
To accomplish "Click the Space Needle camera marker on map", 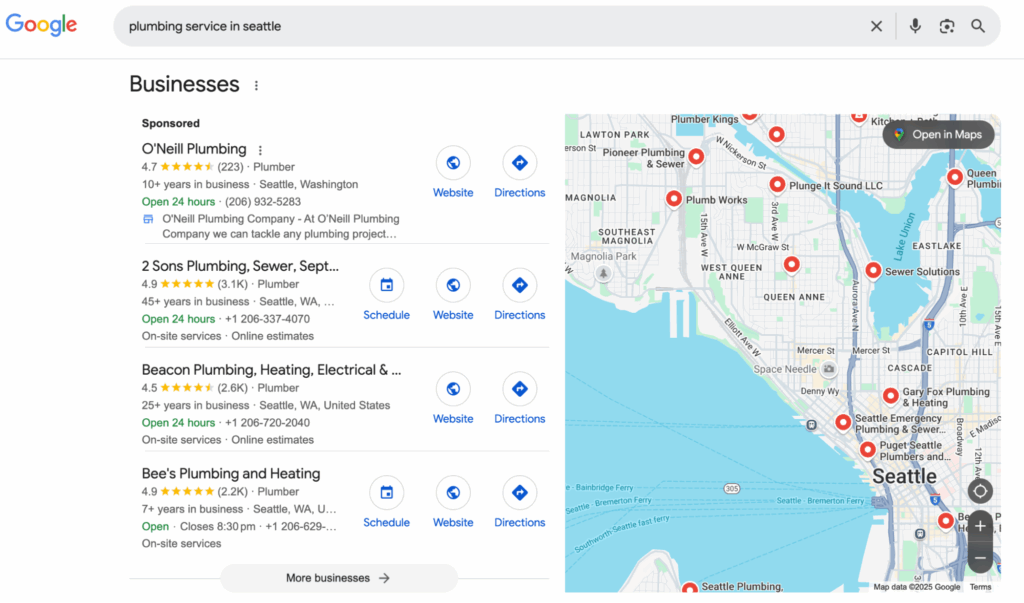I will (x=829, y=369).
